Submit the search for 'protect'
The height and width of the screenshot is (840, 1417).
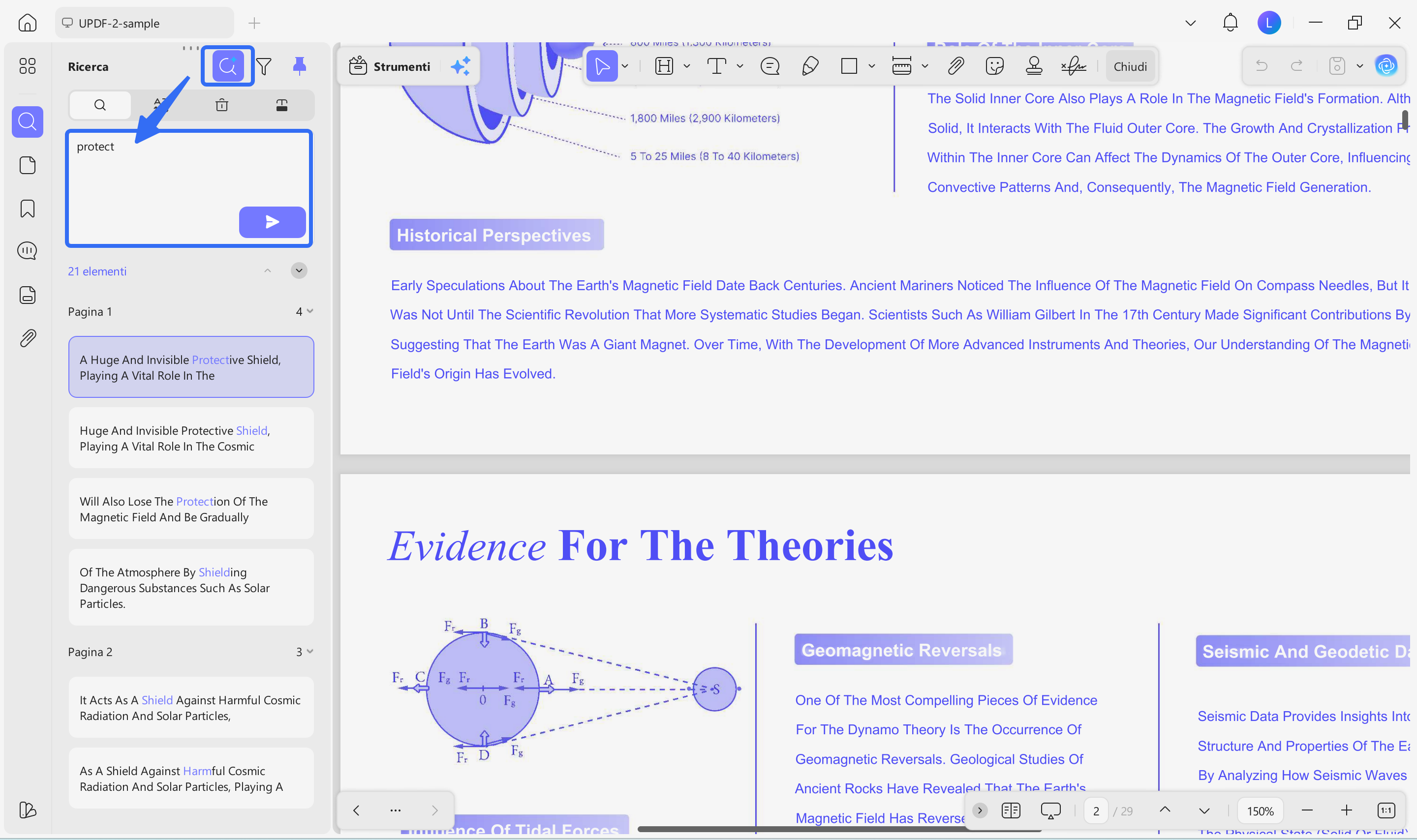point(272,222)
